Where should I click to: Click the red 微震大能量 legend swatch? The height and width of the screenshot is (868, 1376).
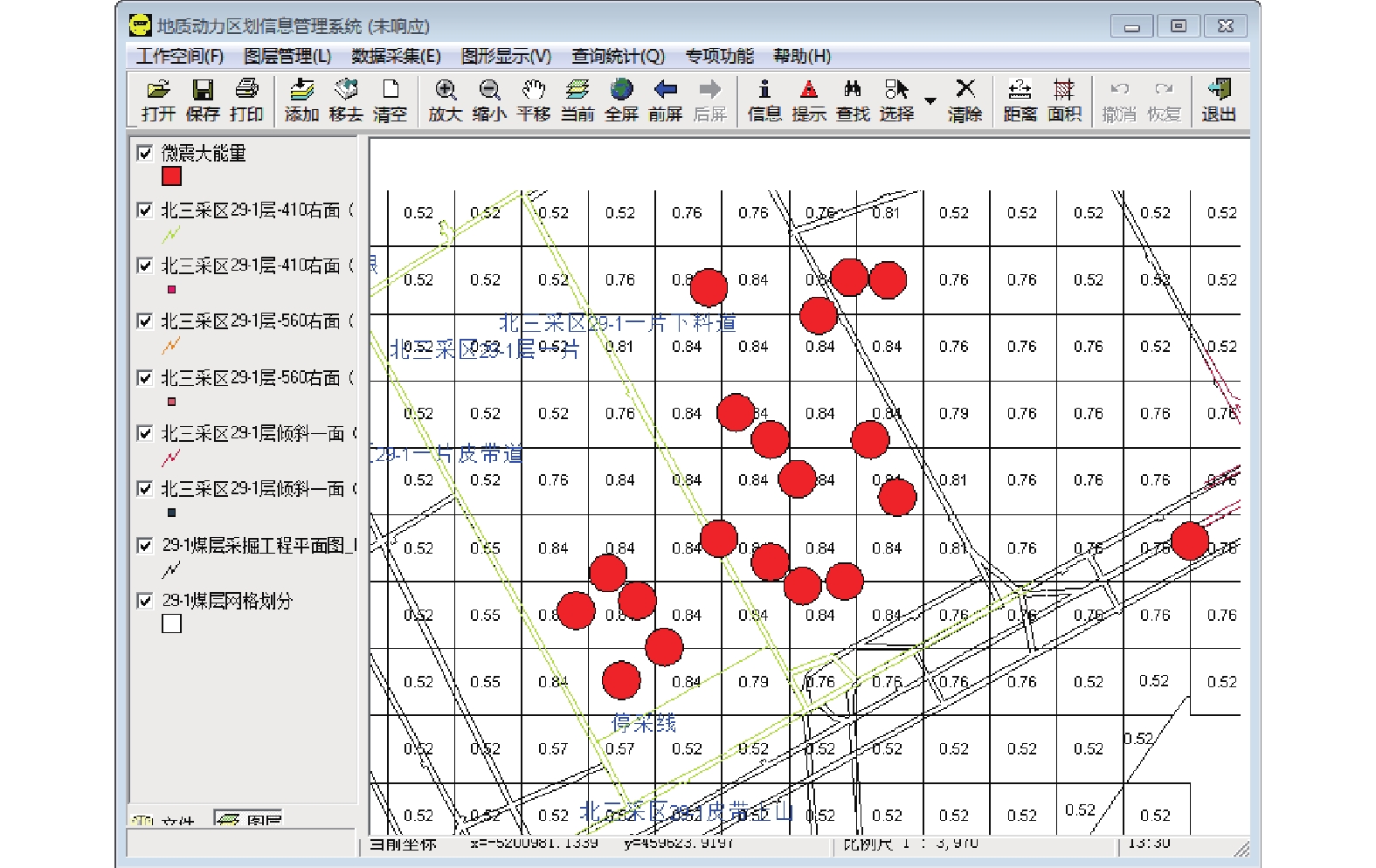tap(171, 176)
